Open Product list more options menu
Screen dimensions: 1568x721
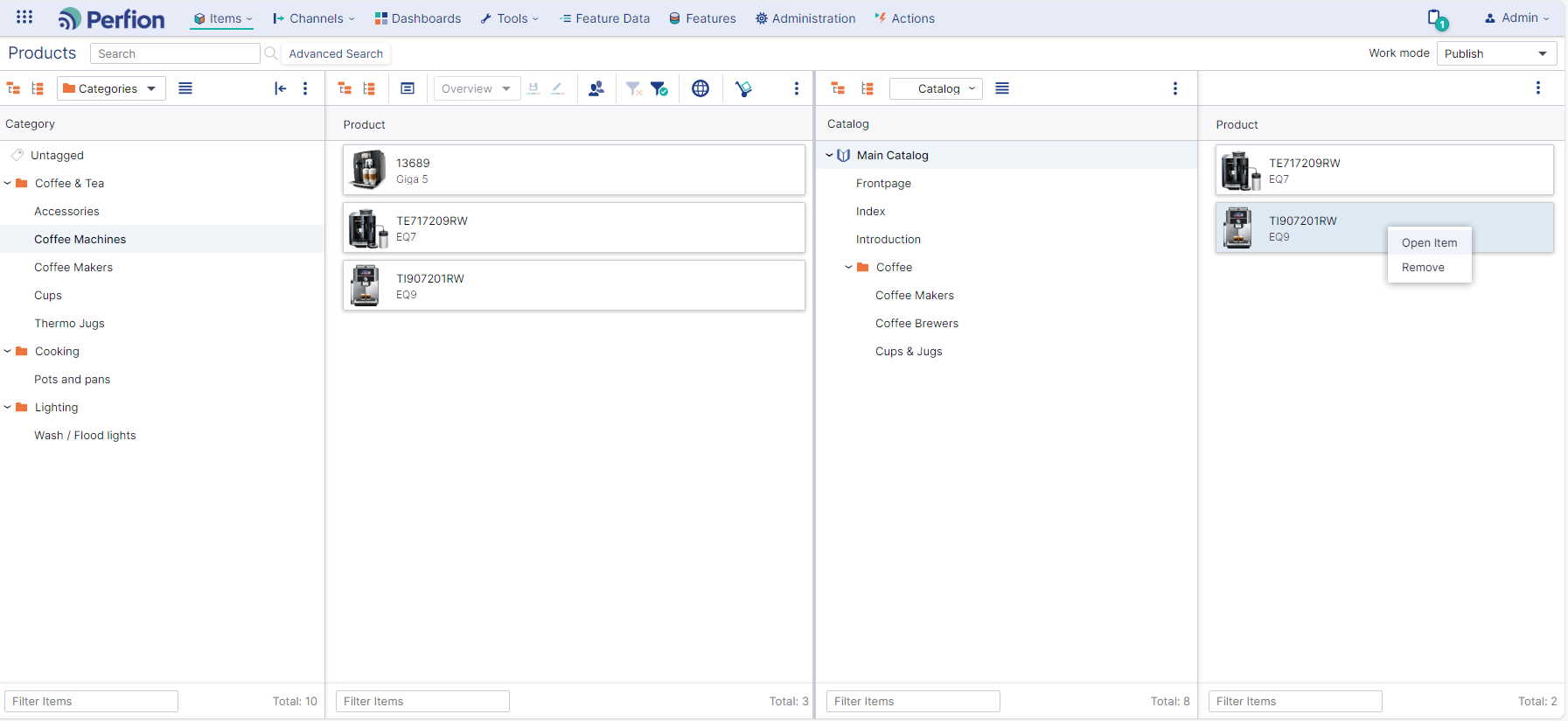797,88
